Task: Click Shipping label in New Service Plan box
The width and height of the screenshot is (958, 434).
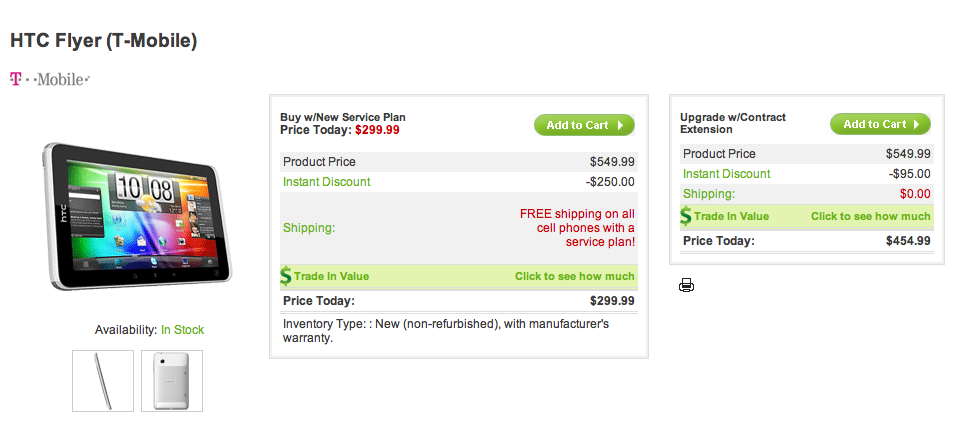Action: click(309, 228)
